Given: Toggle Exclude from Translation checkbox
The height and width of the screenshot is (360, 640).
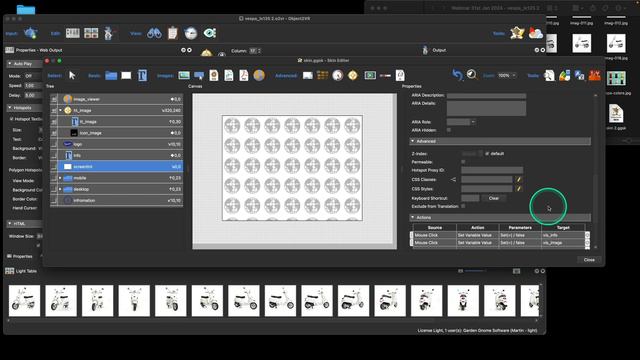Looking at the screenshot, I should tap(463, 206).
